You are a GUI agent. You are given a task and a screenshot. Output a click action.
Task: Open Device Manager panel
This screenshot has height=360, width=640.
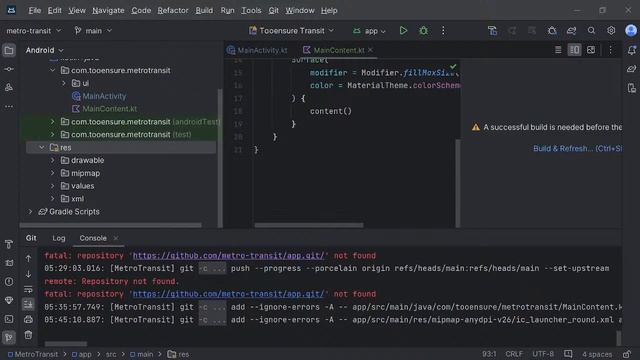click(631, 88)
